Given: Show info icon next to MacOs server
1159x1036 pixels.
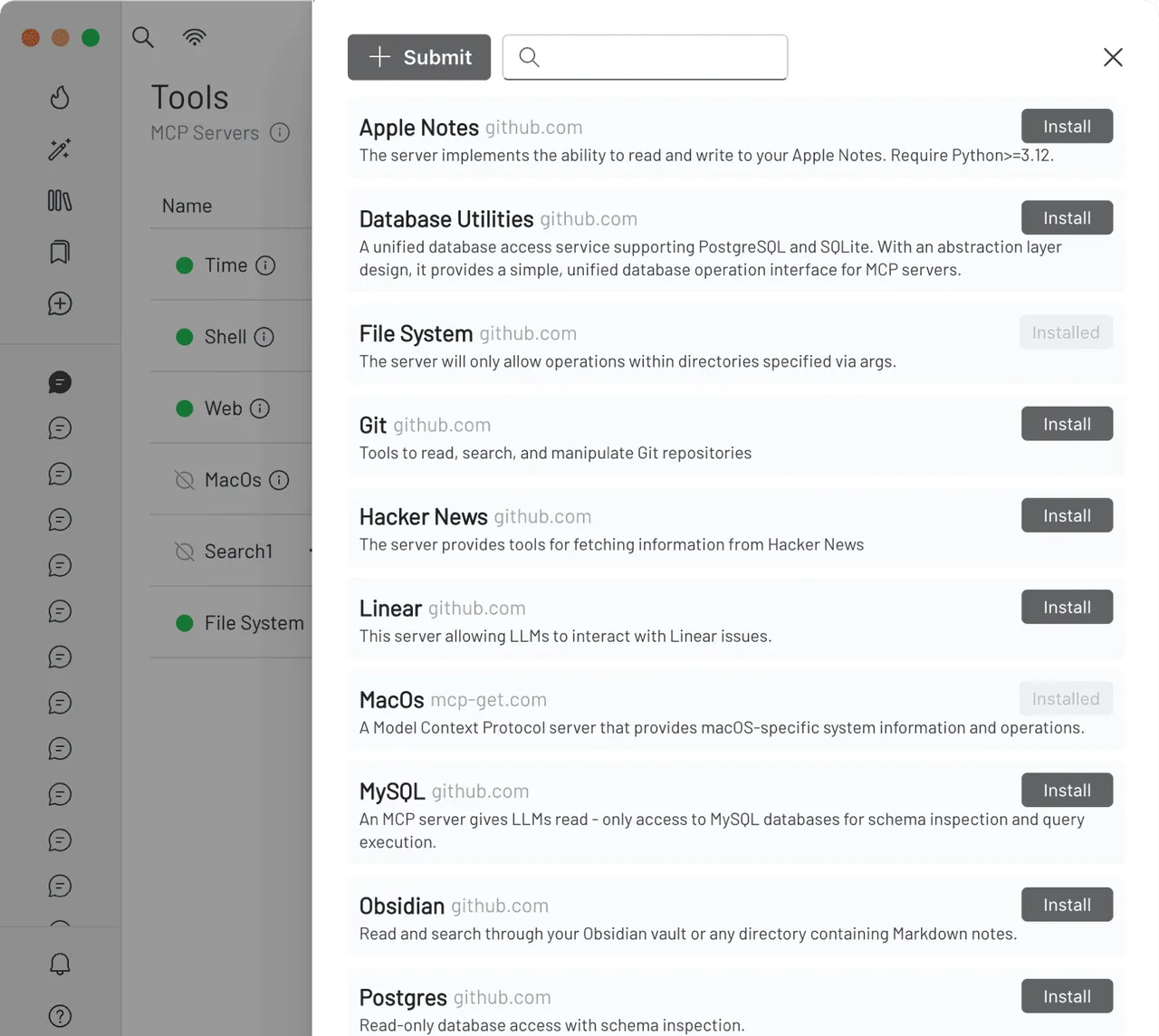Looking at the screenshot, I should click(279, 480).
